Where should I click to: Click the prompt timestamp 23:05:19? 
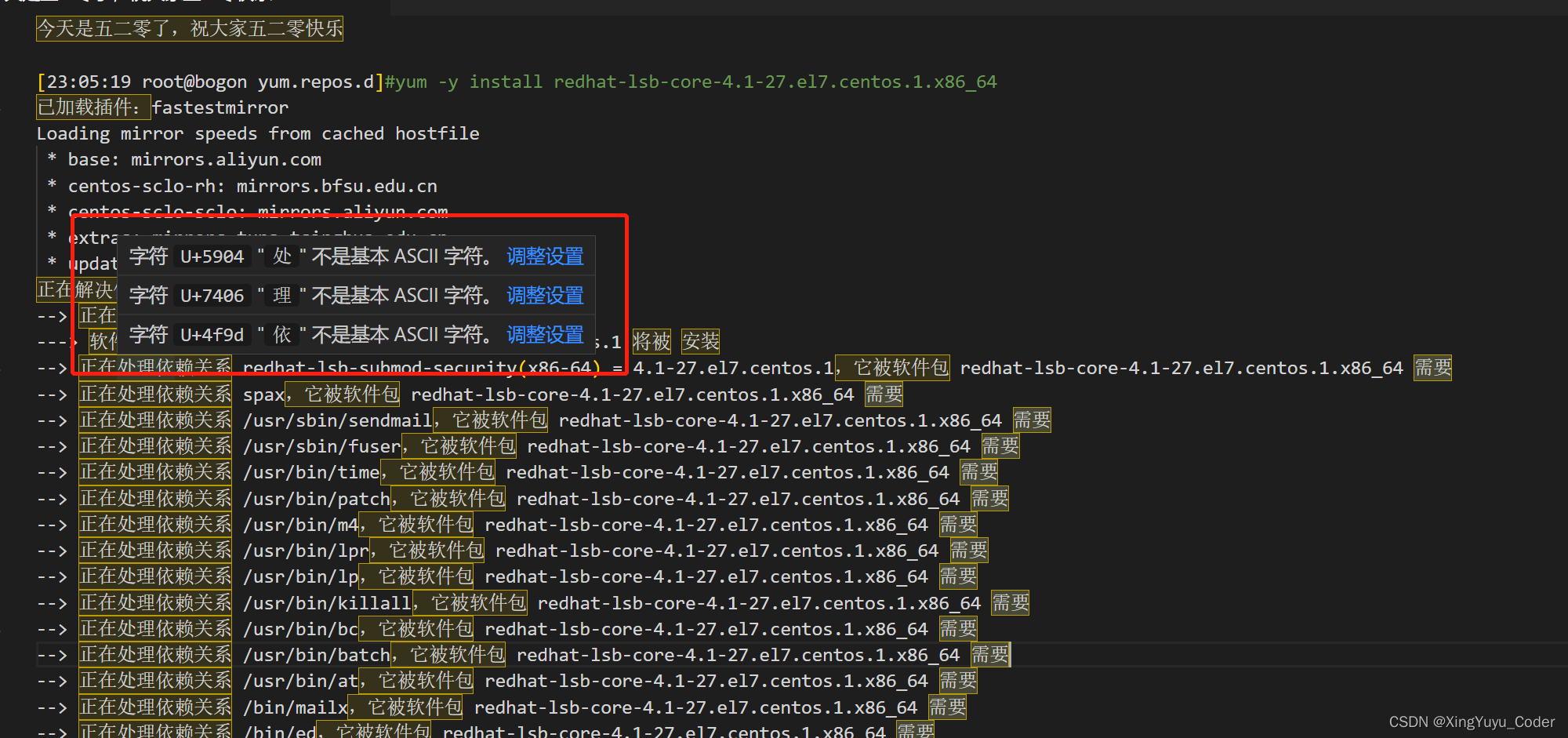point(89,82)
